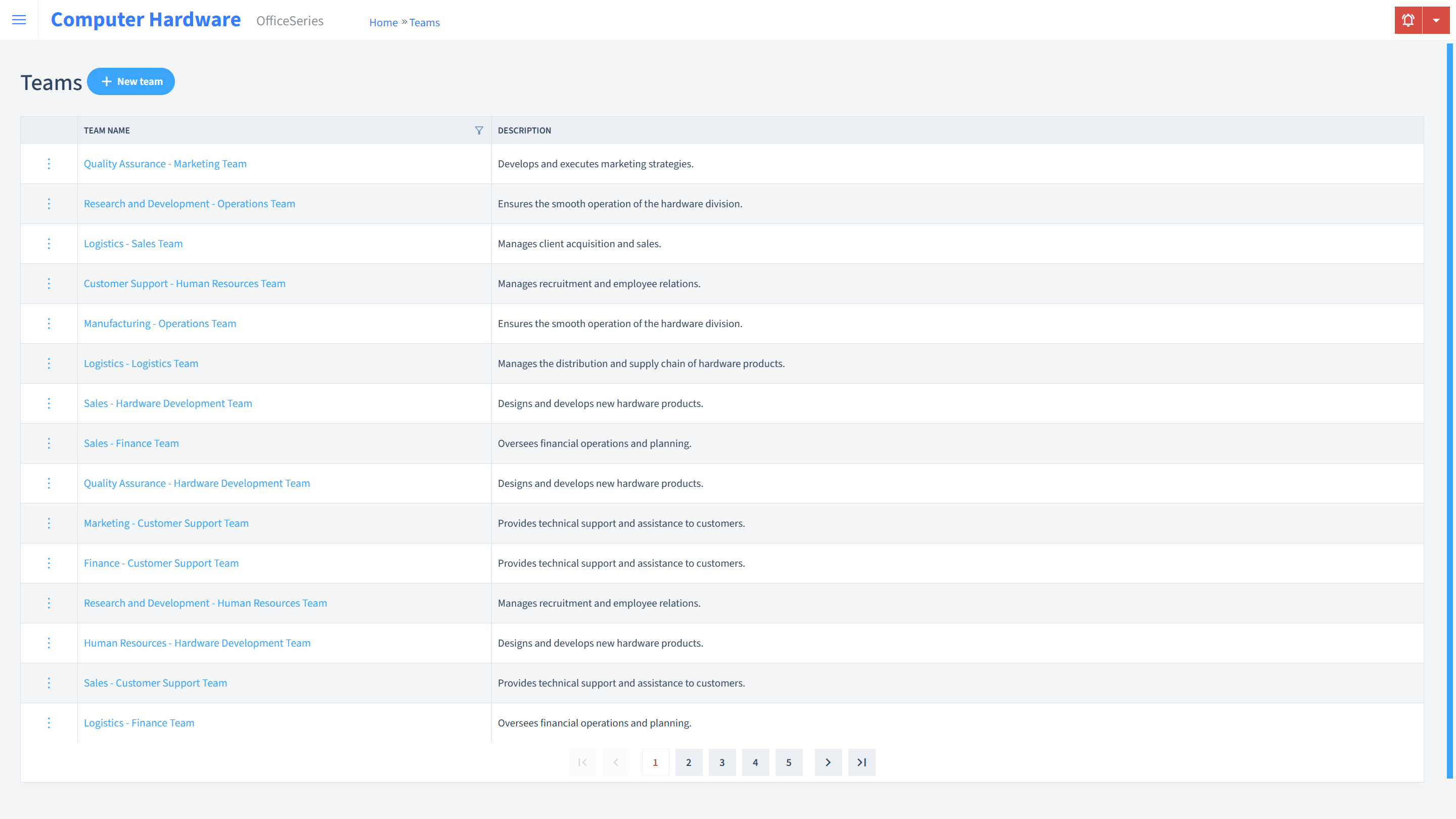Select Human Resources - Hardware Development Team
1456x819 pixels.
tap(197, 642)
